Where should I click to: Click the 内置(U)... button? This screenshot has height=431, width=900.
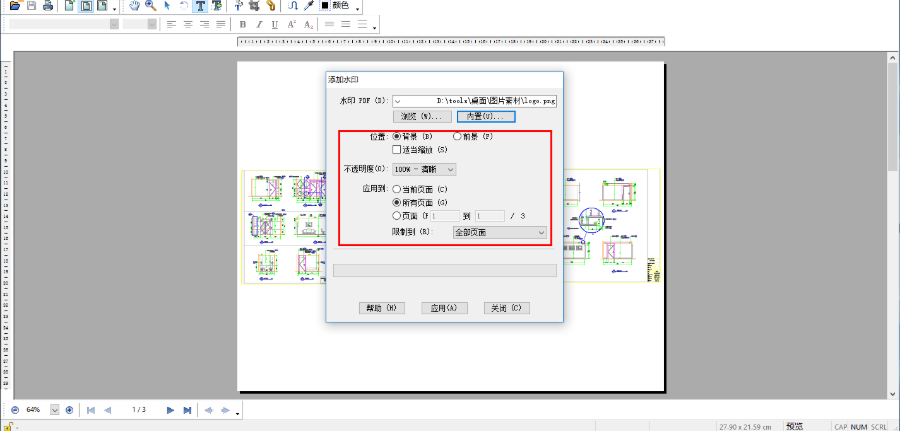pos(486,117)
